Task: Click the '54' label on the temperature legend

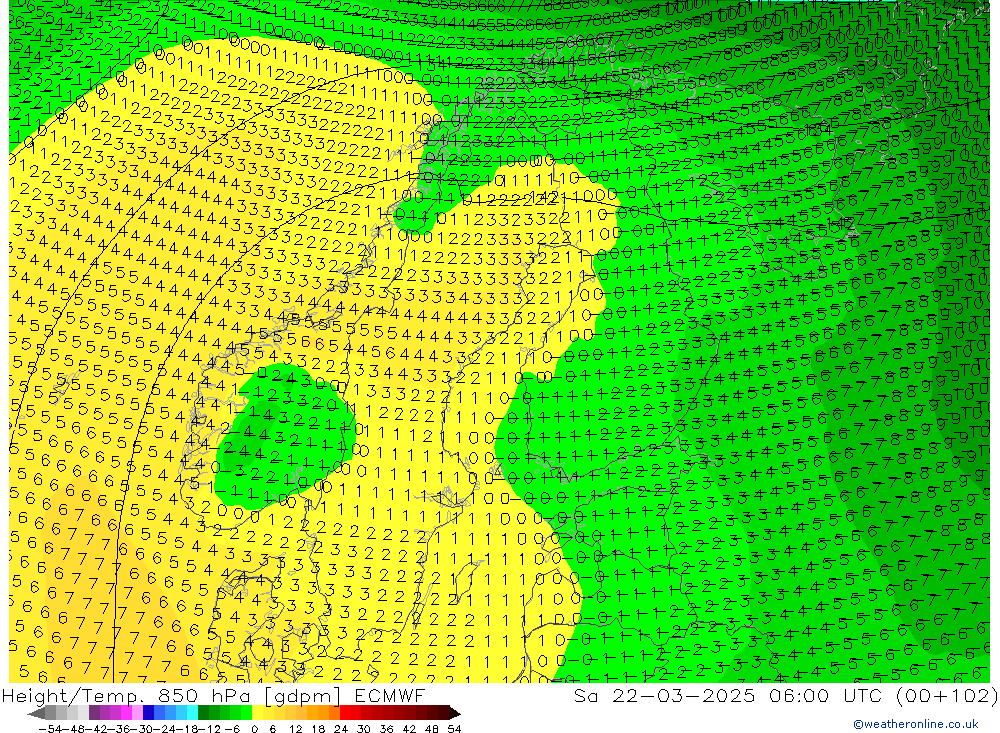Action: [x=454, y=729]
